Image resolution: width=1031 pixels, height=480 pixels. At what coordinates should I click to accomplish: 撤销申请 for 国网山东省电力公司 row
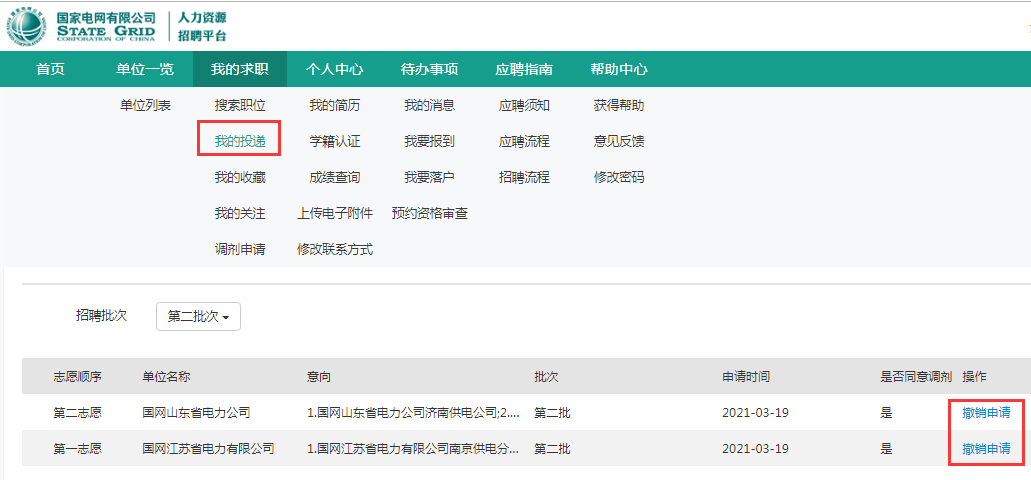tap(985, 412)
